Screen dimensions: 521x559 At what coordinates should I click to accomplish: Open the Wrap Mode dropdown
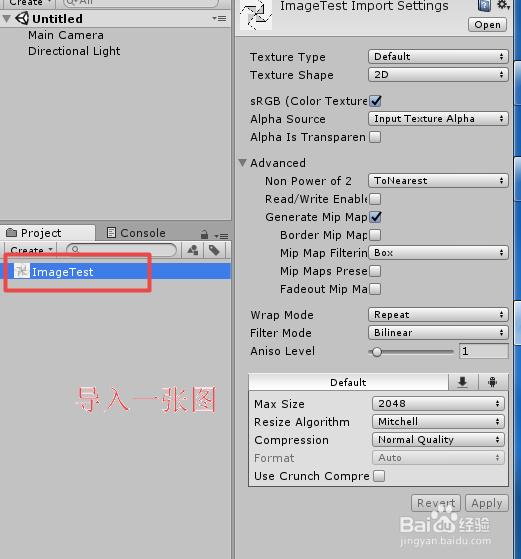[x=438, y=315]
